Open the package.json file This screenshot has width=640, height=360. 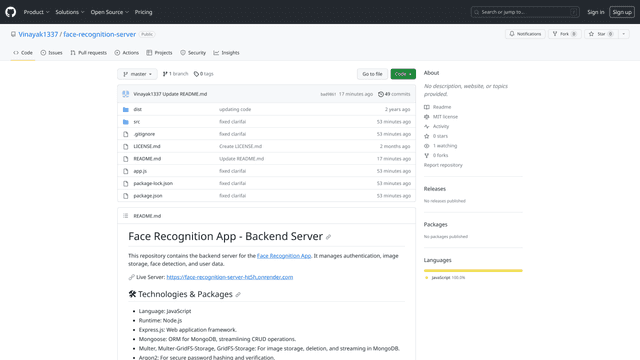tap(148, 196)
